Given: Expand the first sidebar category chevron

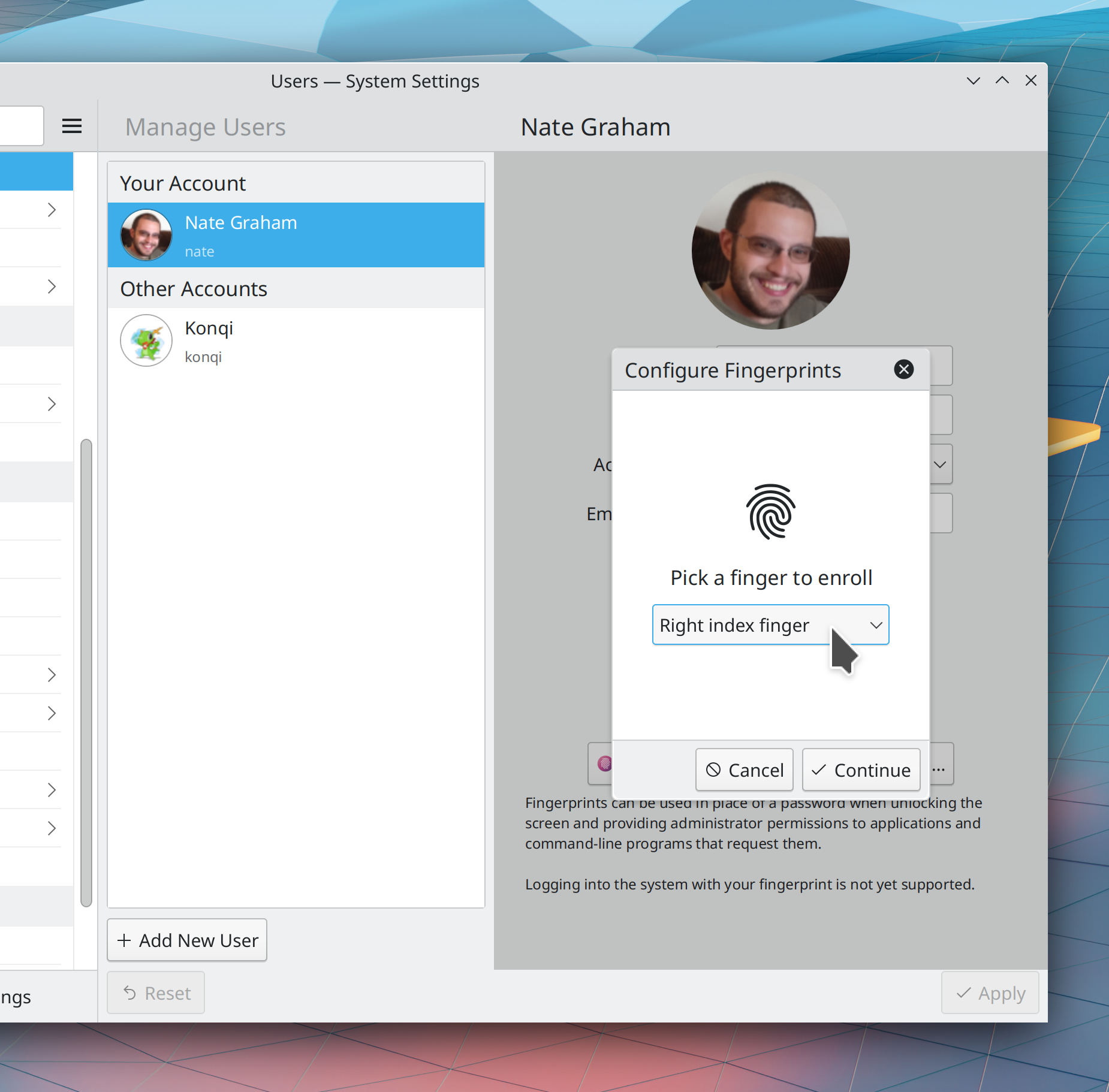Looking at the screenshot, I should pos(52,210).
